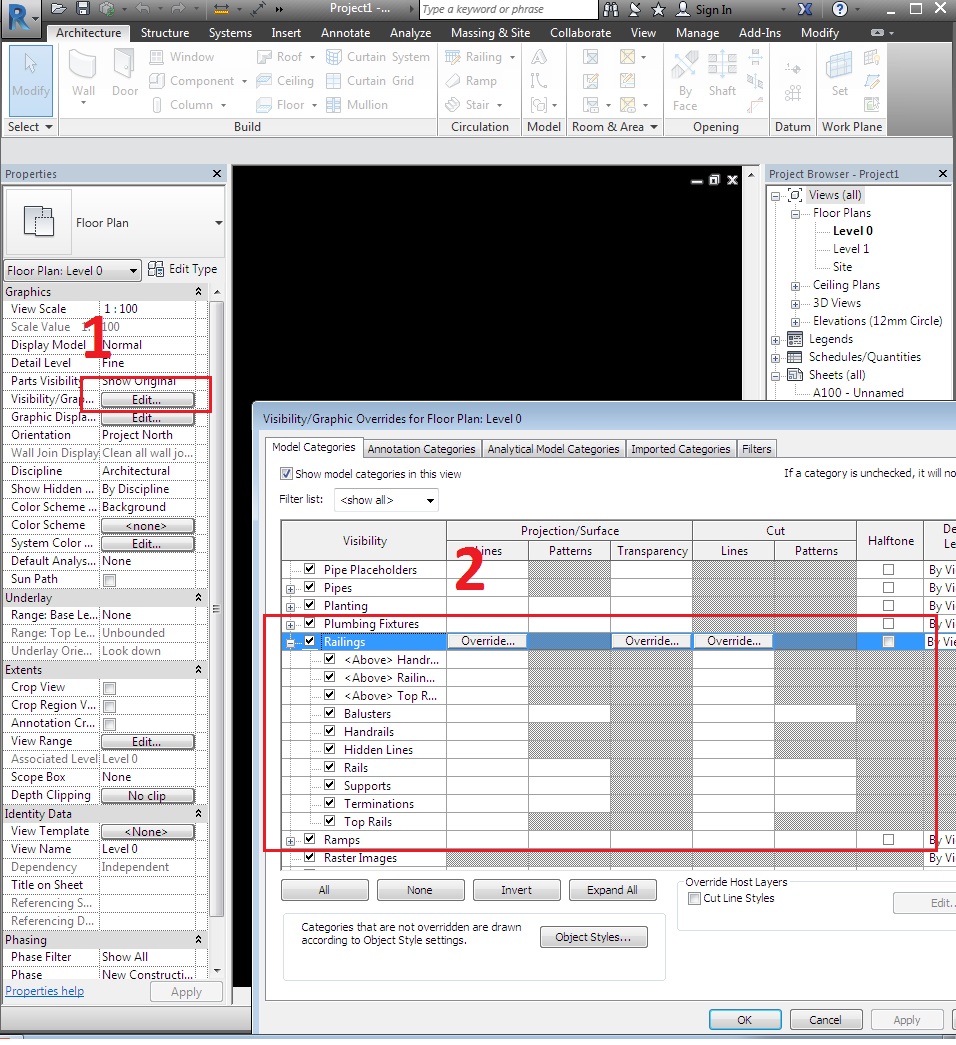Viewport: 956px width, 1045px height.
Task: Expand the Plumbing Fixtures category
Action: (291, 624)
